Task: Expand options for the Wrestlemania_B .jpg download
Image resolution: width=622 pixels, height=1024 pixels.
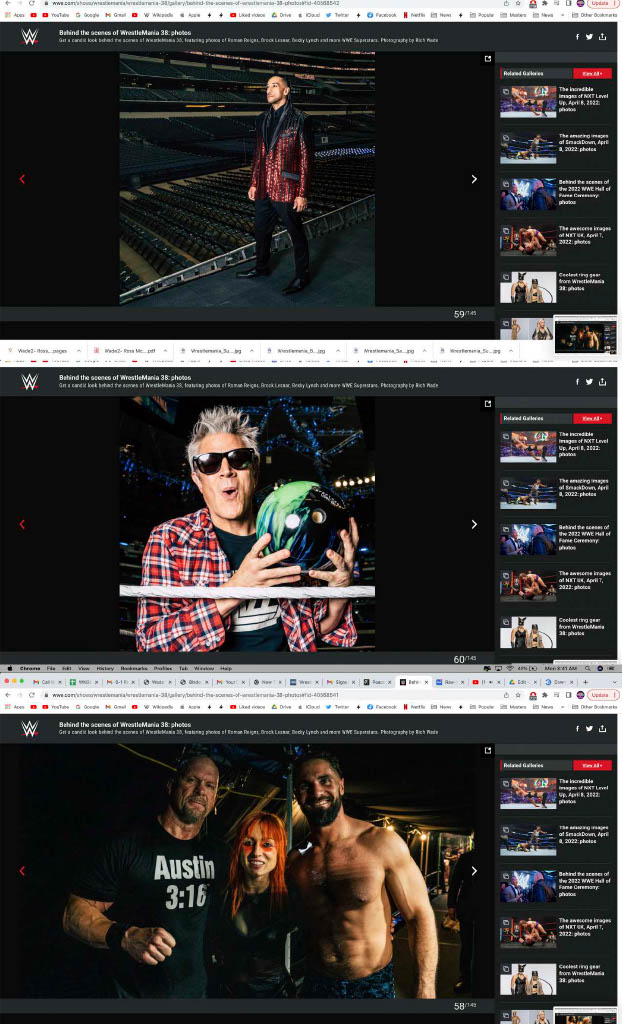Action: pos(337,351)
